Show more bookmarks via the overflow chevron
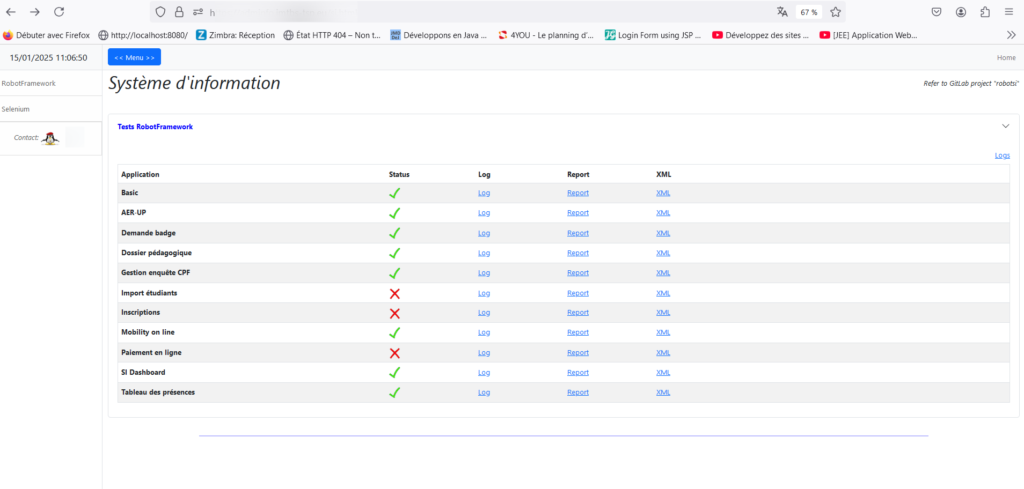This screenshot has width=1024, height=489. 1010,34
